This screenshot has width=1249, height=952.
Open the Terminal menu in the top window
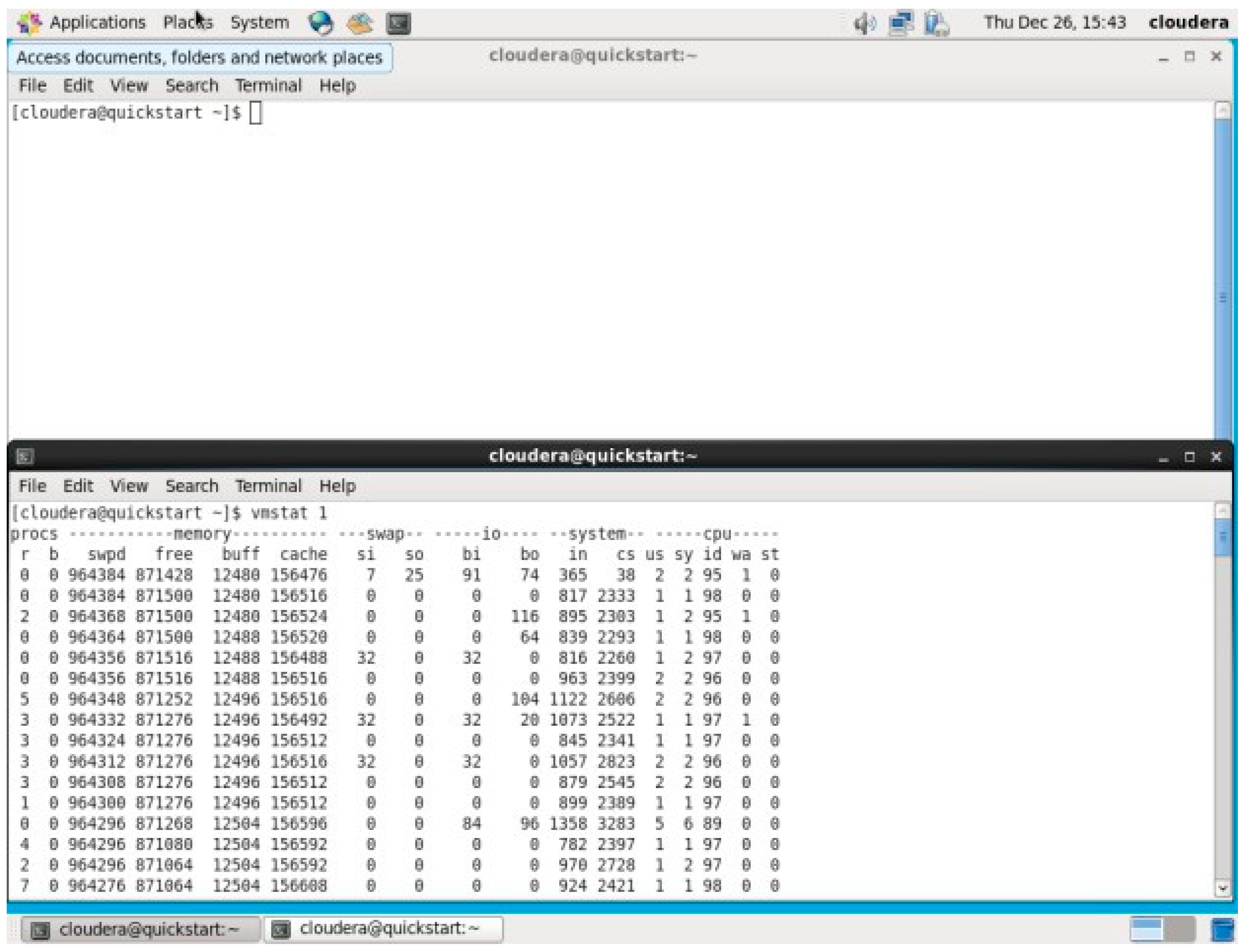pyautogui.click(x=268, y=85)
